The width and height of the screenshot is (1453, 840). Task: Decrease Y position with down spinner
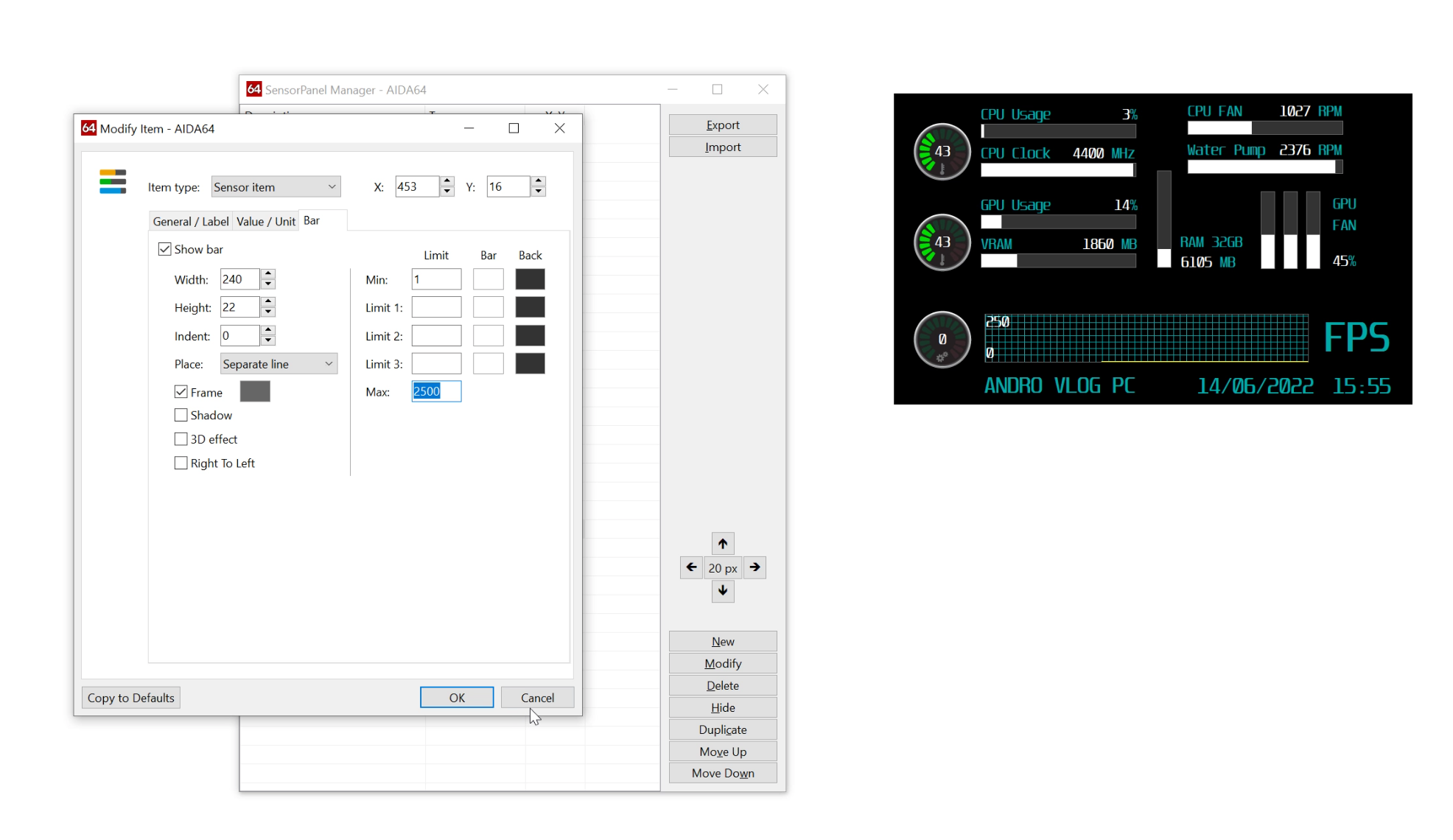539,192
